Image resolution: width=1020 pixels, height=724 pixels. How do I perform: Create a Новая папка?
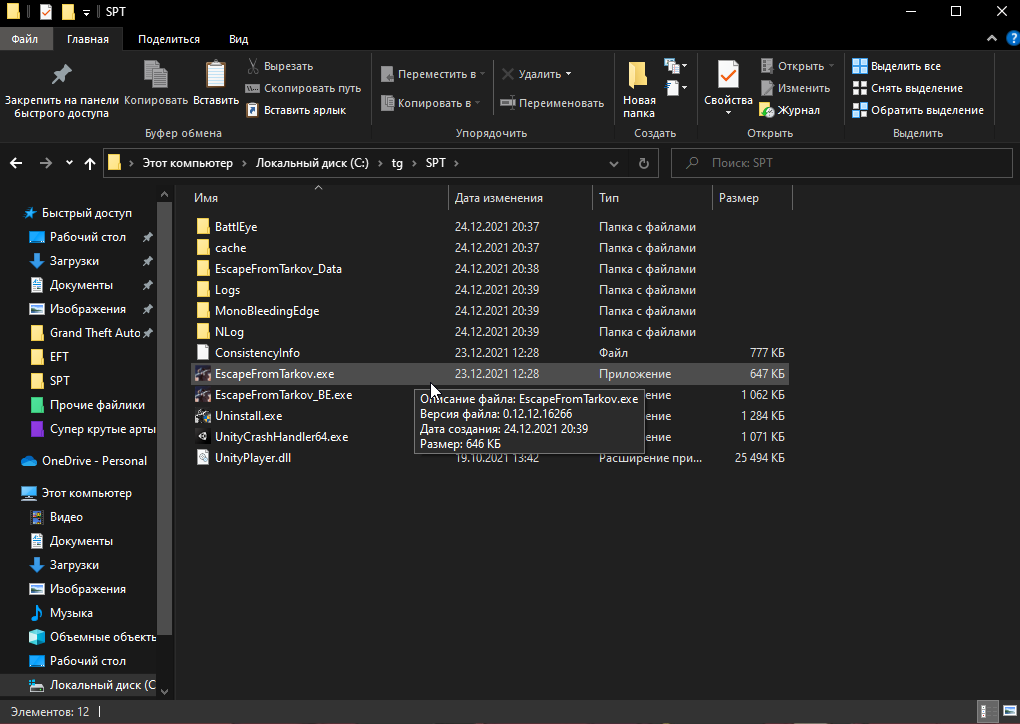[639, 90]
